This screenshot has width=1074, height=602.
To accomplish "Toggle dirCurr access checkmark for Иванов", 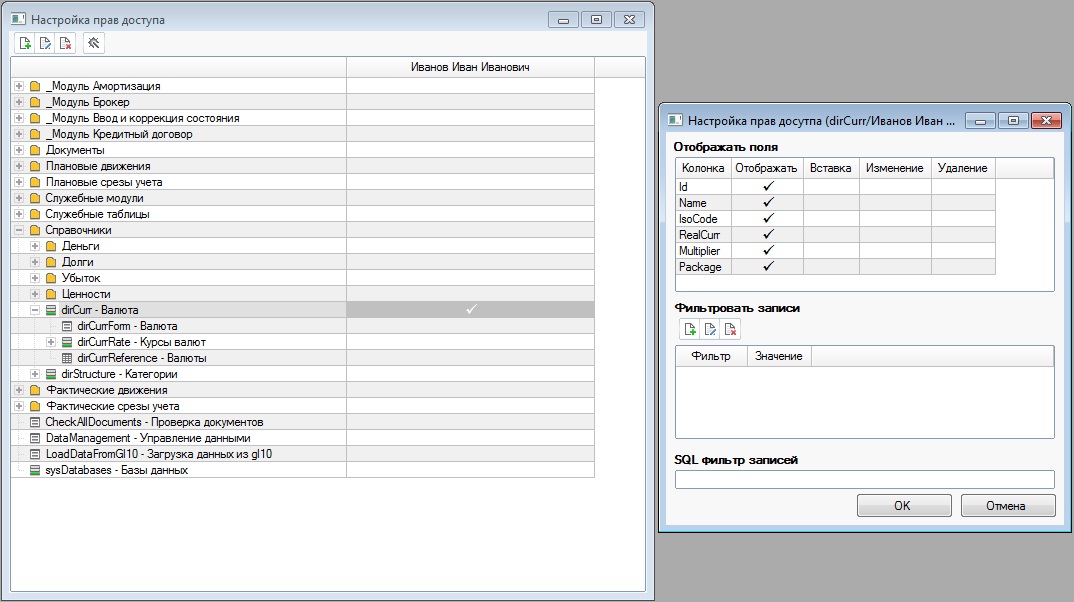I will pyautogui.click(x=470, y=310).
